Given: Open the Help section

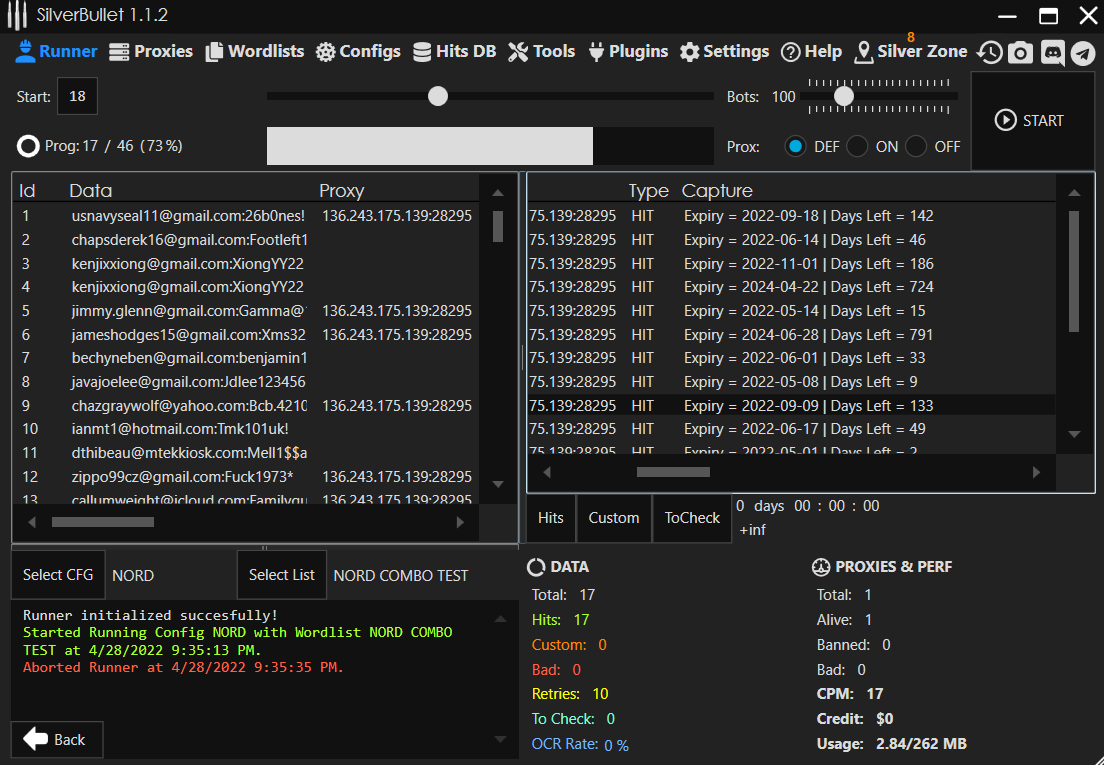Looking at the screenshot, I should (812, 51).
